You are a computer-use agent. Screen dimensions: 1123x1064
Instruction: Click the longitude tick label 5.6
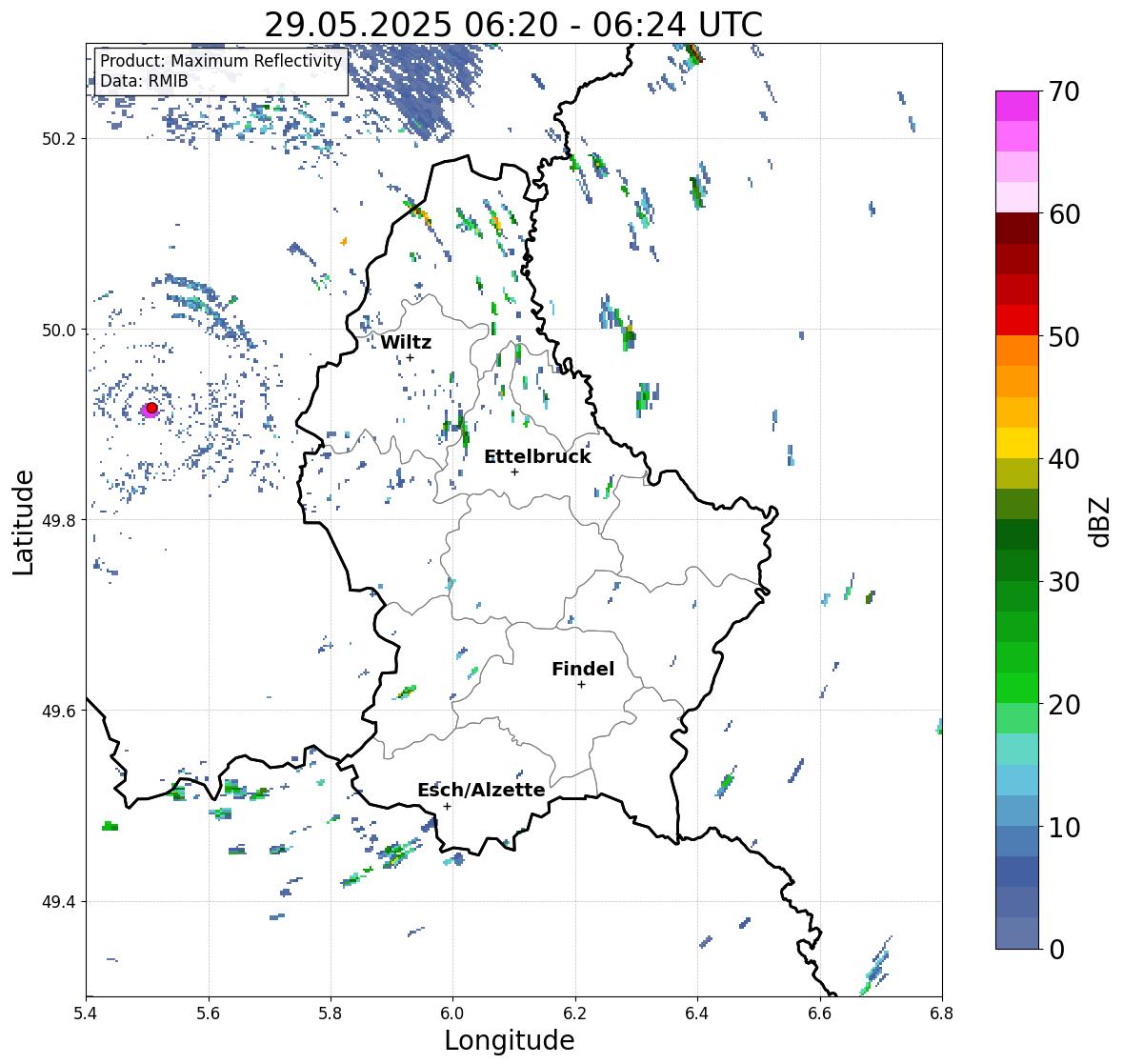(209, 1013)
